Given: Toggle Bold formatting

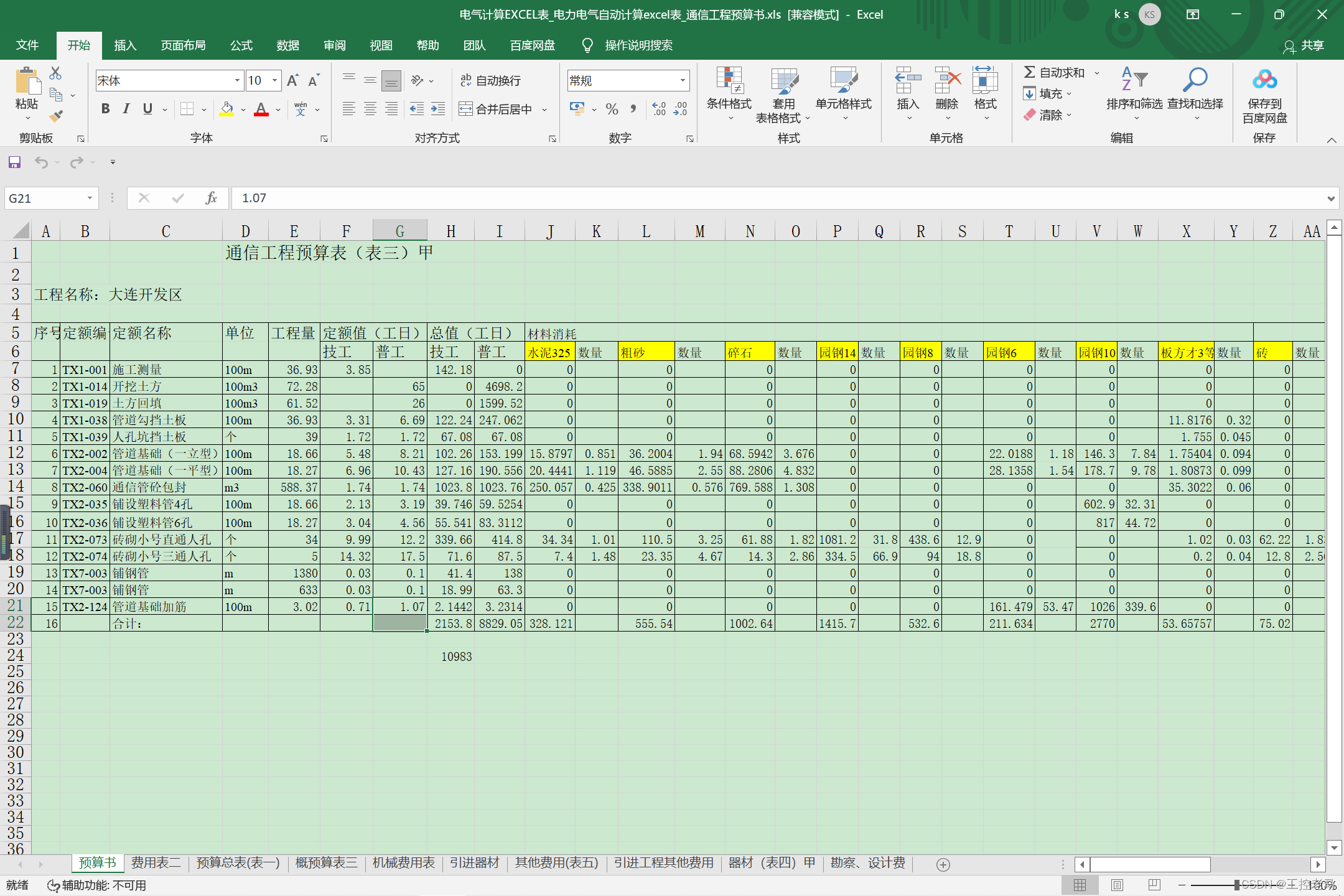Looking at the screenshot, I should pos(105,109).
